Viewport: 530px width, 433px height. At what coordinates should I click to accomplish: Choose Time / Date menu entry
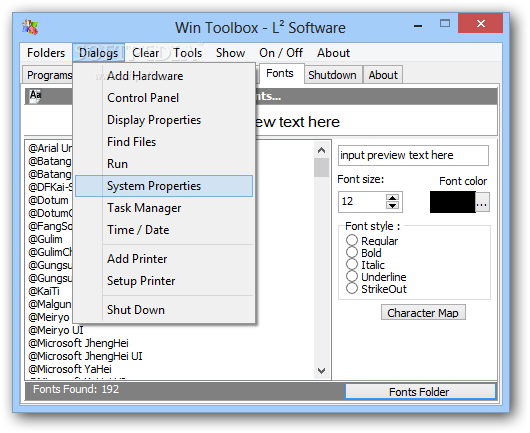[164, 230]
